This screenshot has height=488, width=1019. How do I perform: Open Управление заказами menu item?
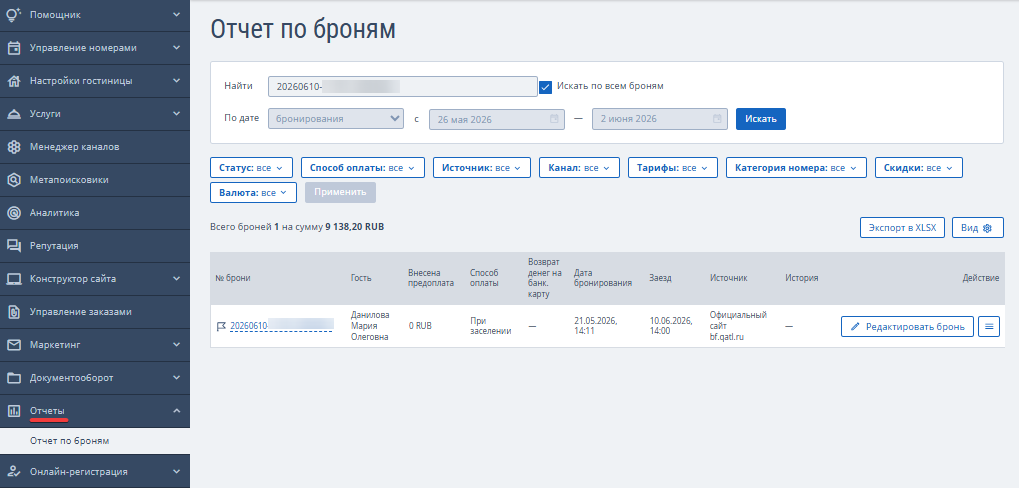coord(95,312)
